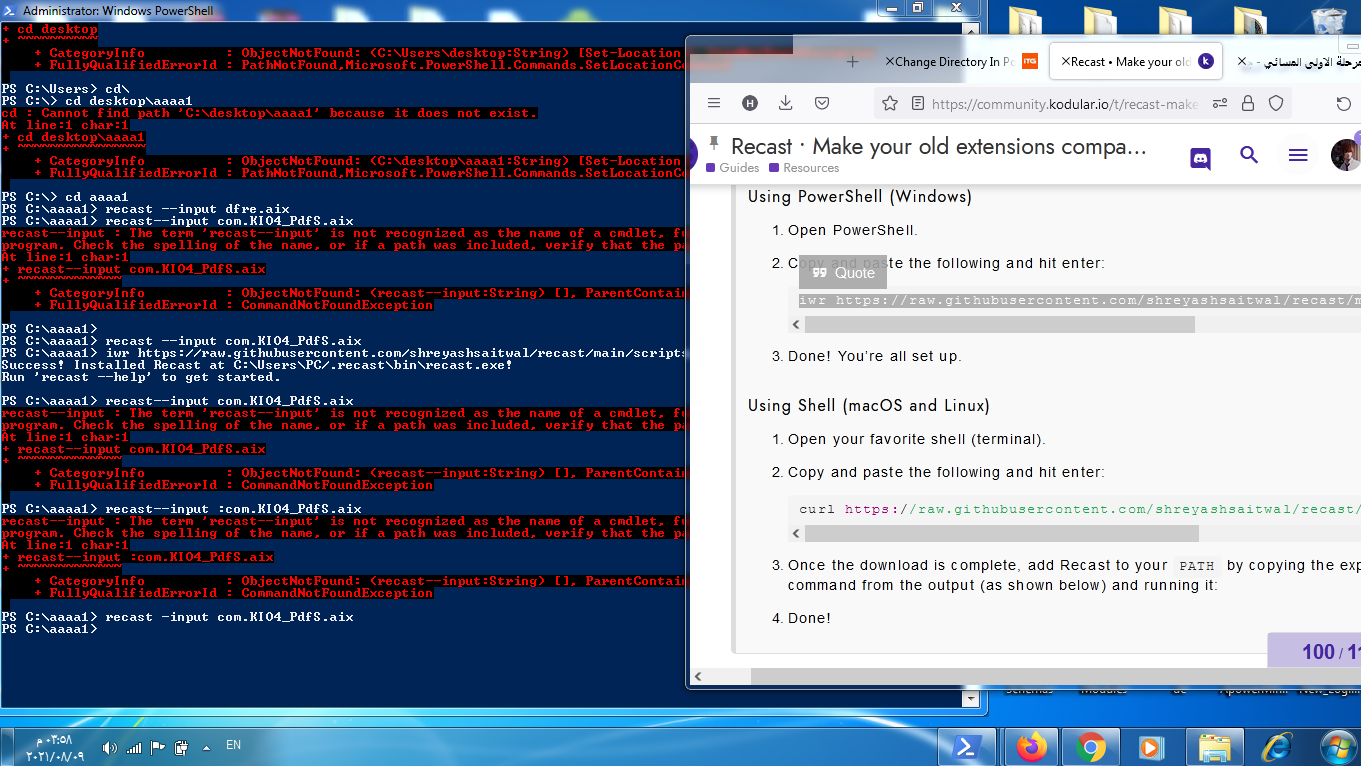Open site permissions icon in address bar
1361x766 pixels.
pos(1219,103)
